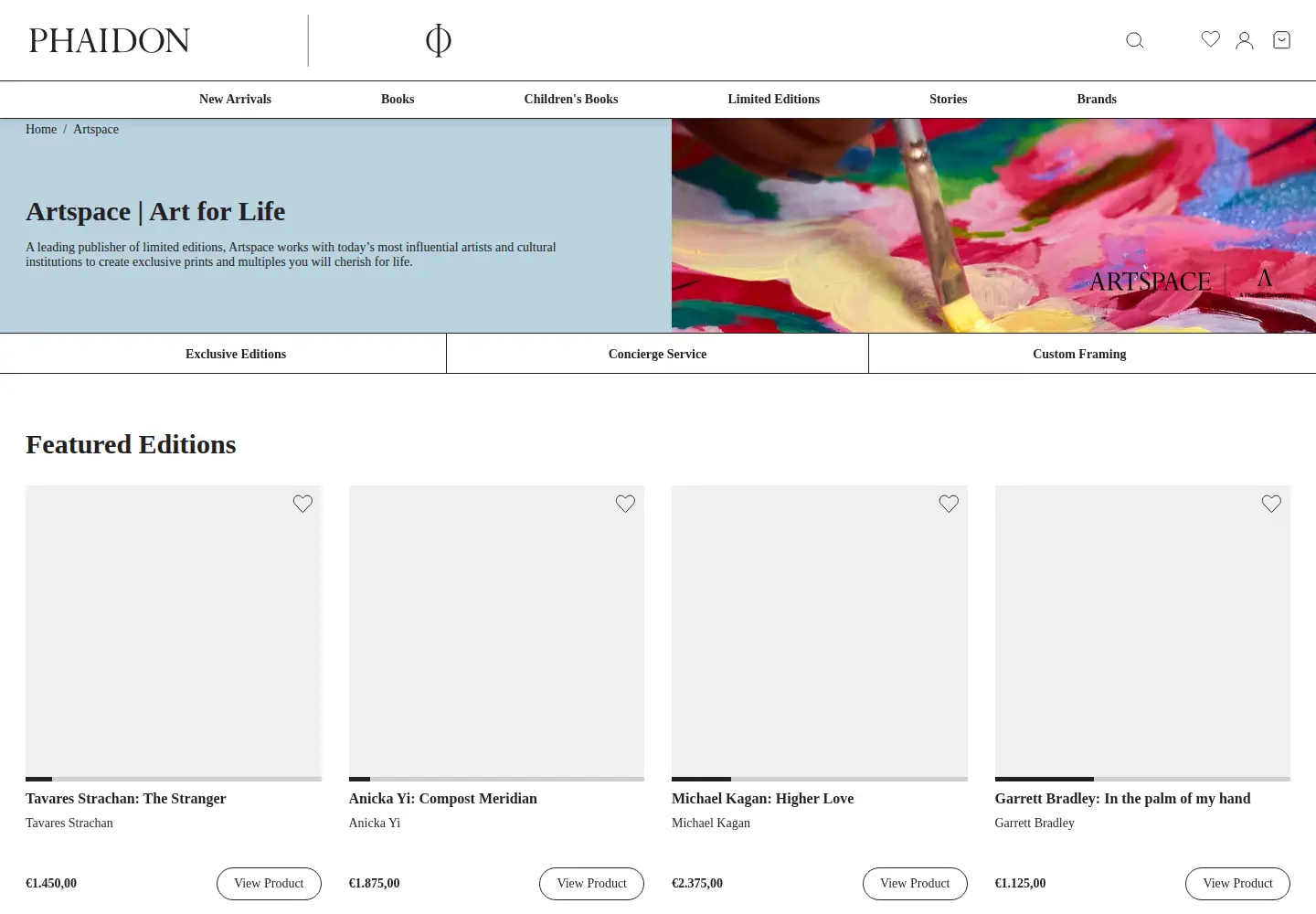Screen dimensions: 1316x914
Task: Open Tavares Strachan: The Stranger title link
Action: click(126, 798)
